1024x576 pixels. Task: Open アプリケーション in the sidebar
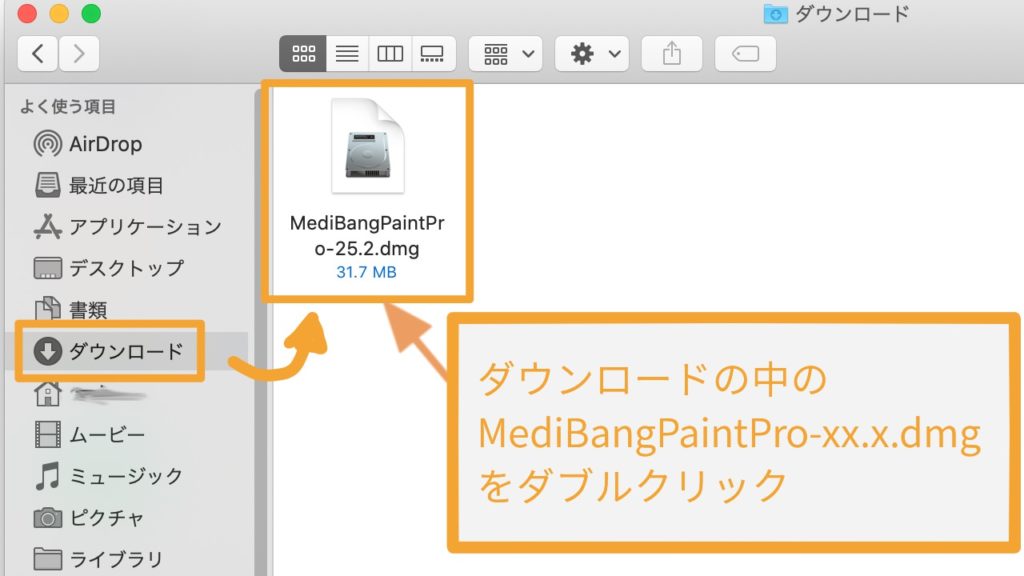point(128,227)
